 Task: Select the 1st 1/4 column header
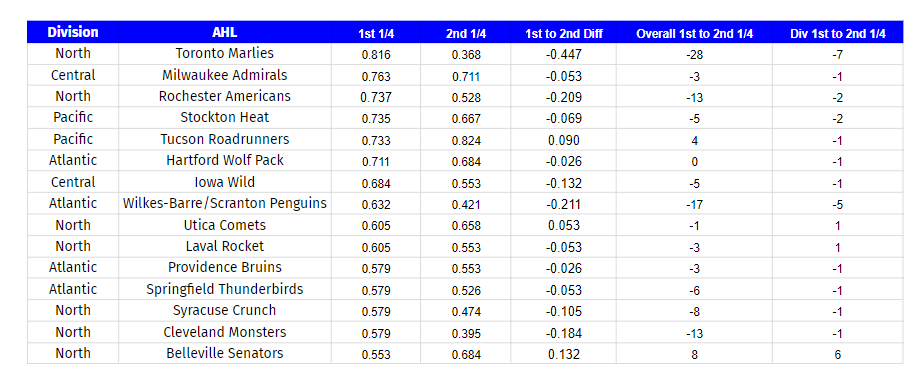[376, 33]
